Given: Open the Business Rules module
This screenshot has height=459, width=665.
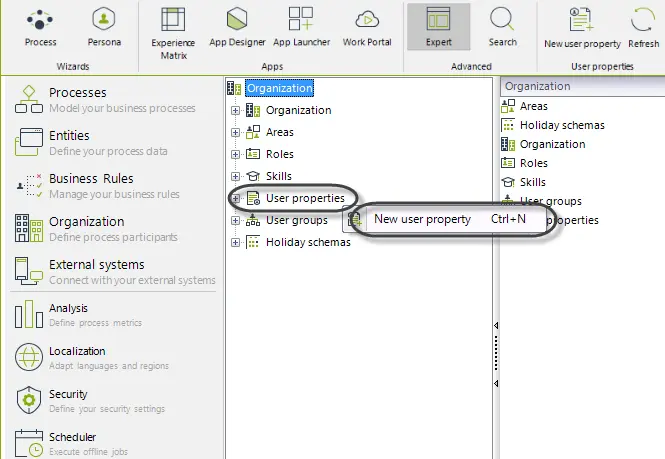Looking at the screenshot, I should 98,186.
